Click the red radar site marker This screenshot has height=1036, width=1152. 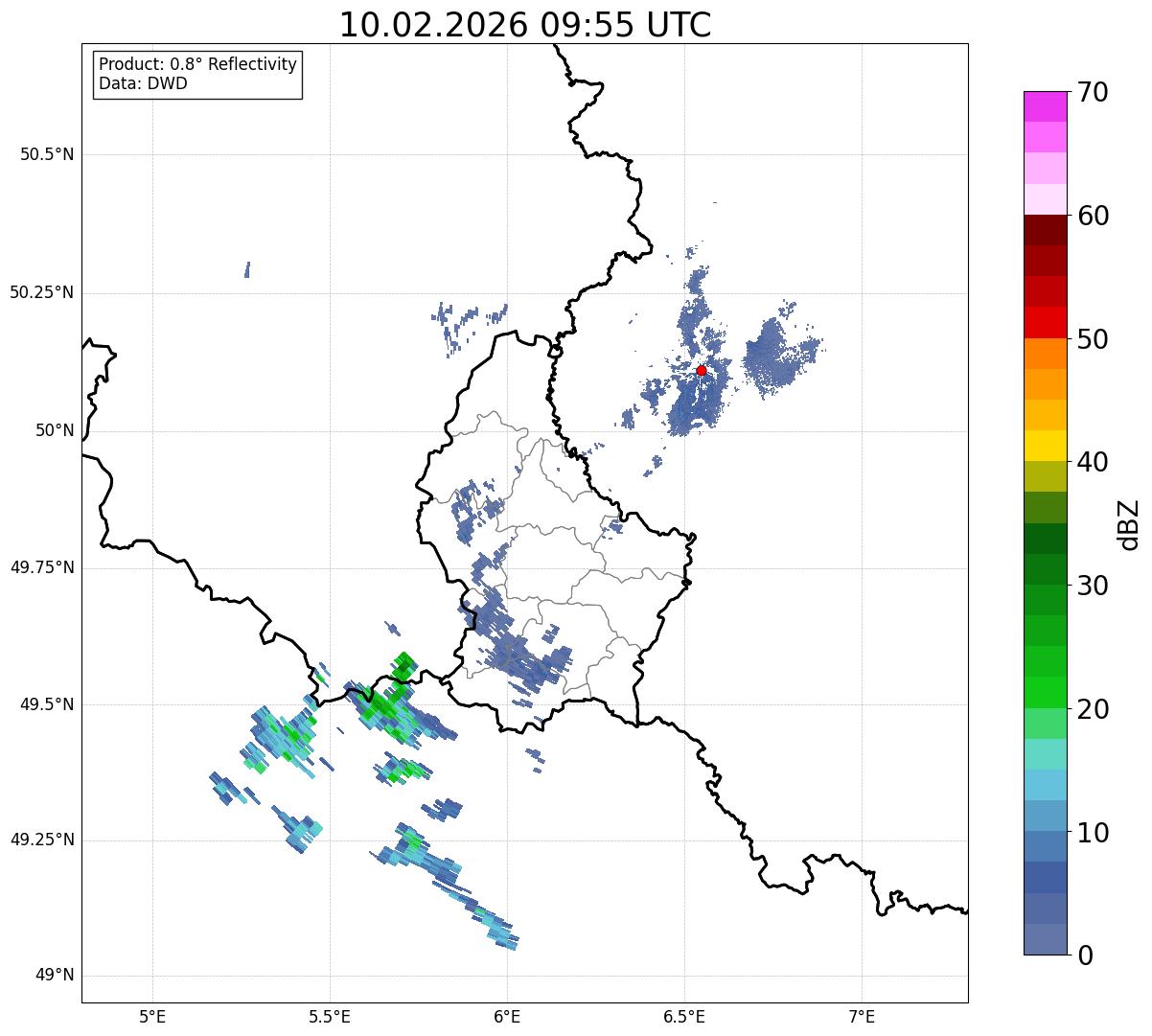click(x=701, y=370)
